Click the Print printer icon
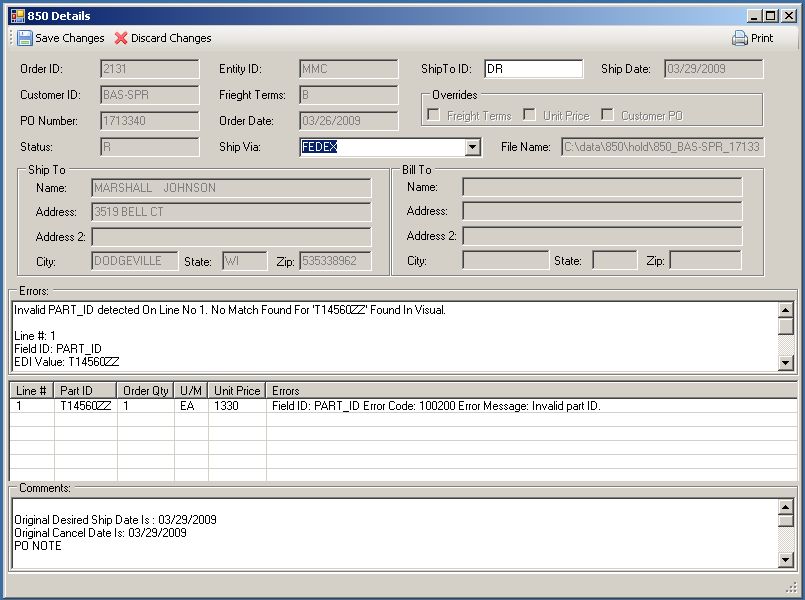 (x=740, y=38)
